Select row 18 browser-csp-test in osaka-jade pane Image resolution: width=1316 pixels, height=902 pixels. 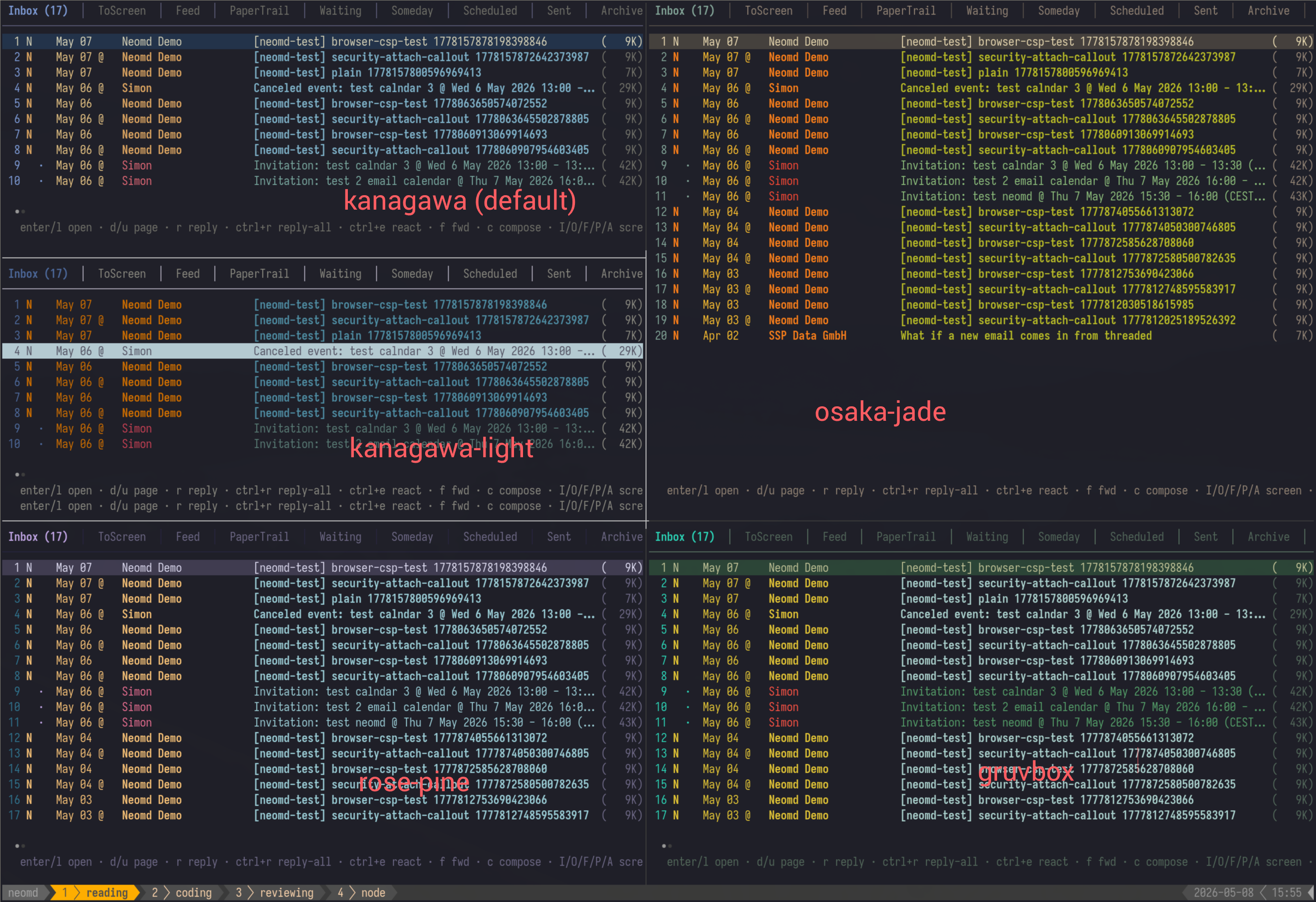point(981,304)
